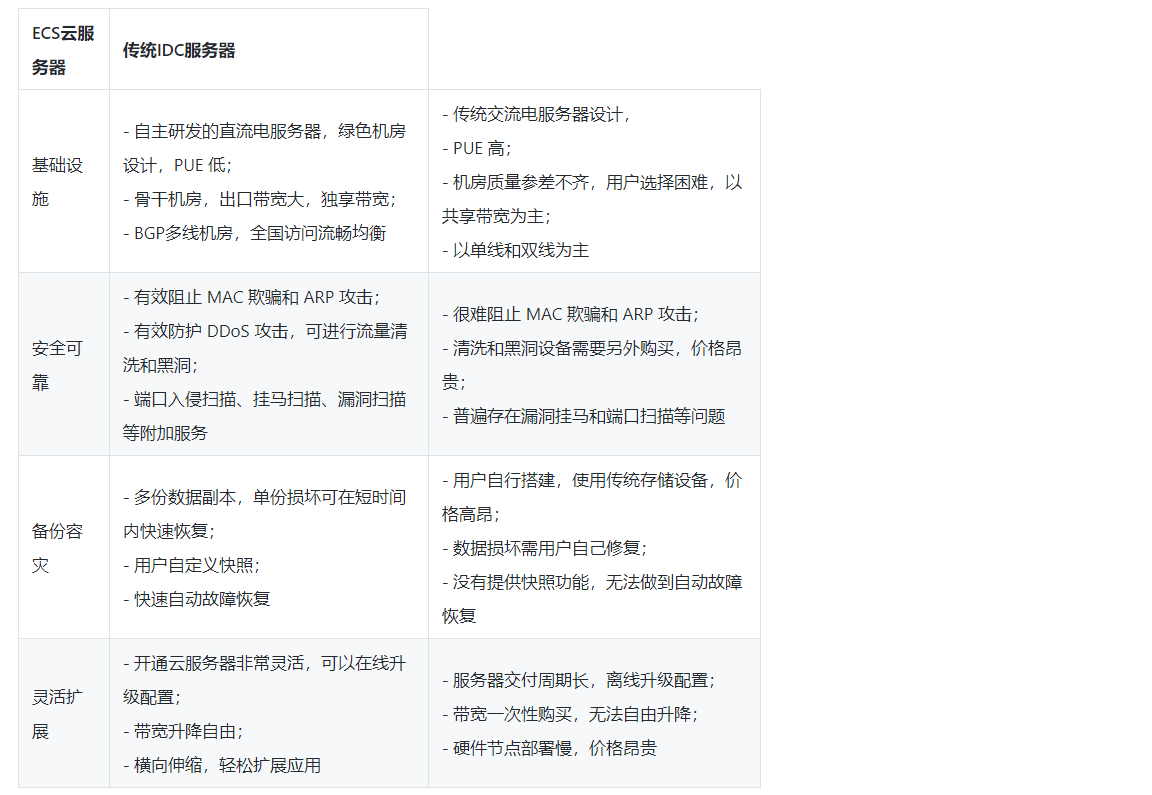Click text 'BGP多线机房，全国访问流畅均衡'
The width and height of the screenshot is (1152, 795).
pyautogui.click(x=260, y=233)
